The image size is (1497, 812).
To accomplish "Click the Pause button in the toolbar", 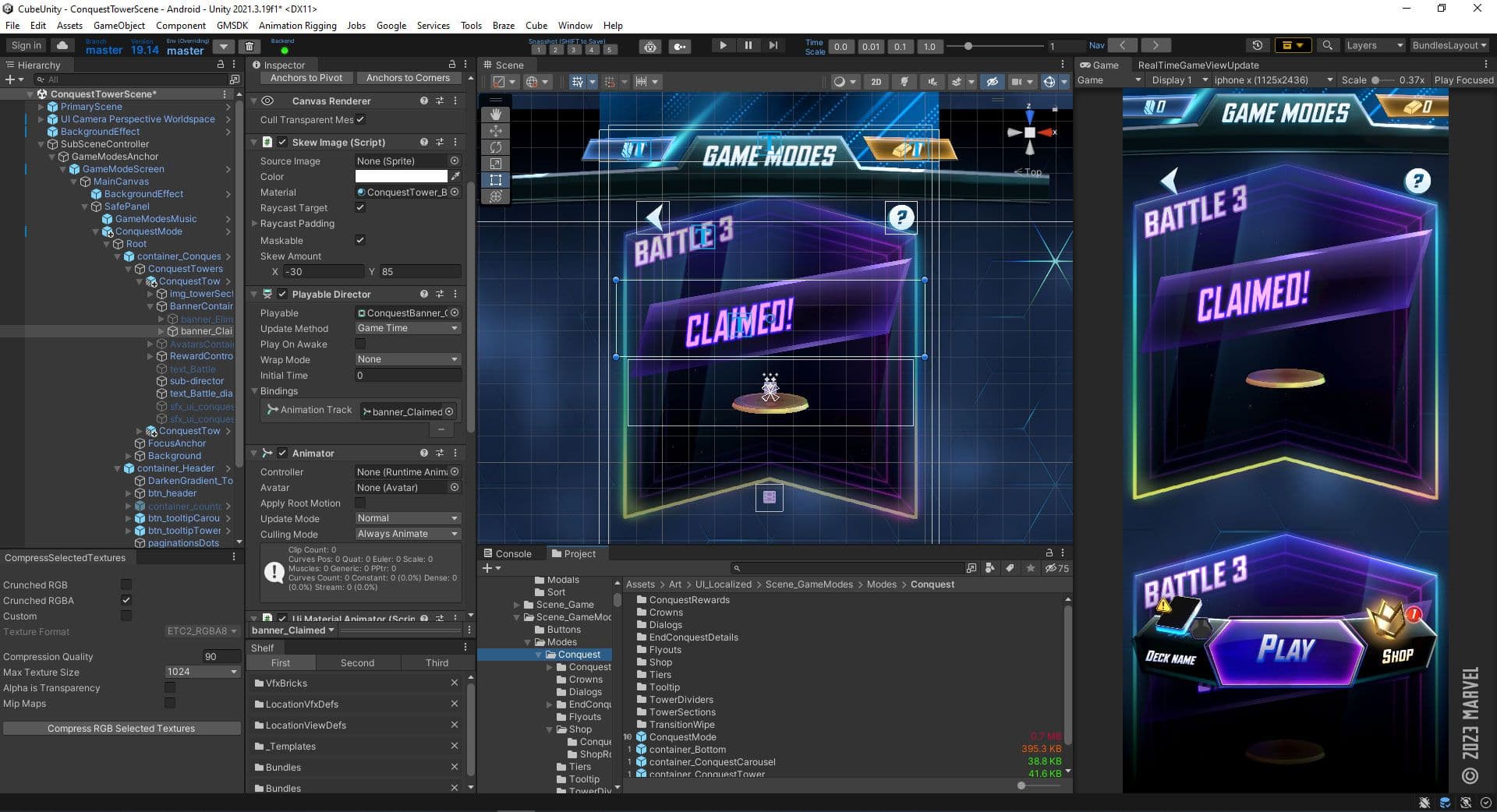I will pos(748,45).
